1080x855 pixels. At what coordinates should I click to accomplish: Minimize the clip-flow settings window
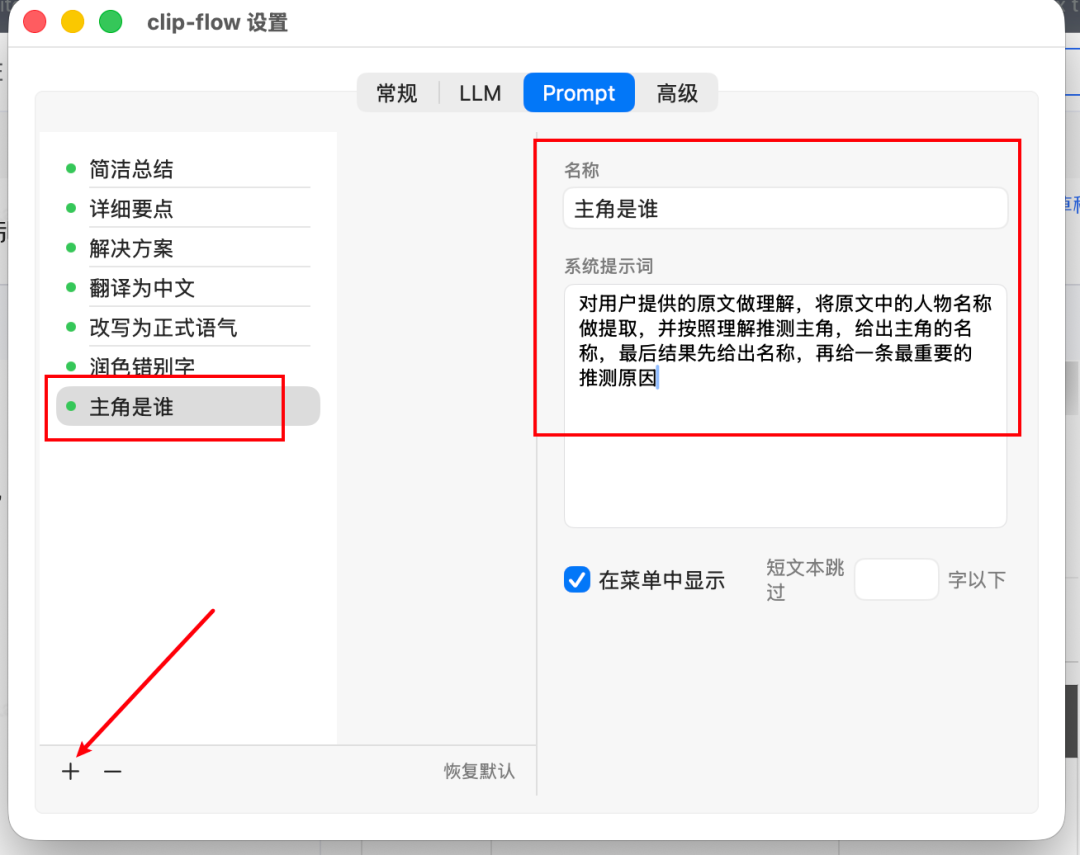coord(73,22)
